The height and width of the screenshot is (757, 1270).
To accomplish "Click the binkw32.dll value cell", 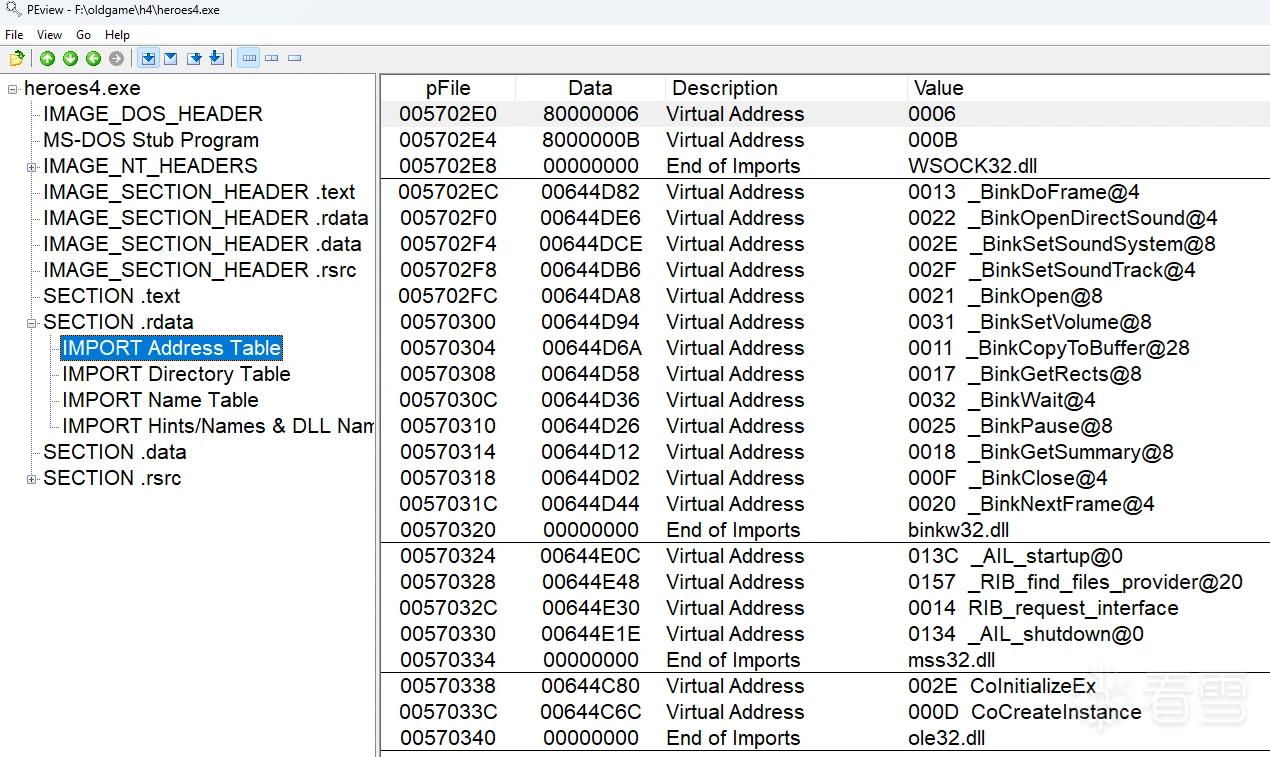I will (x=959, y=530).
